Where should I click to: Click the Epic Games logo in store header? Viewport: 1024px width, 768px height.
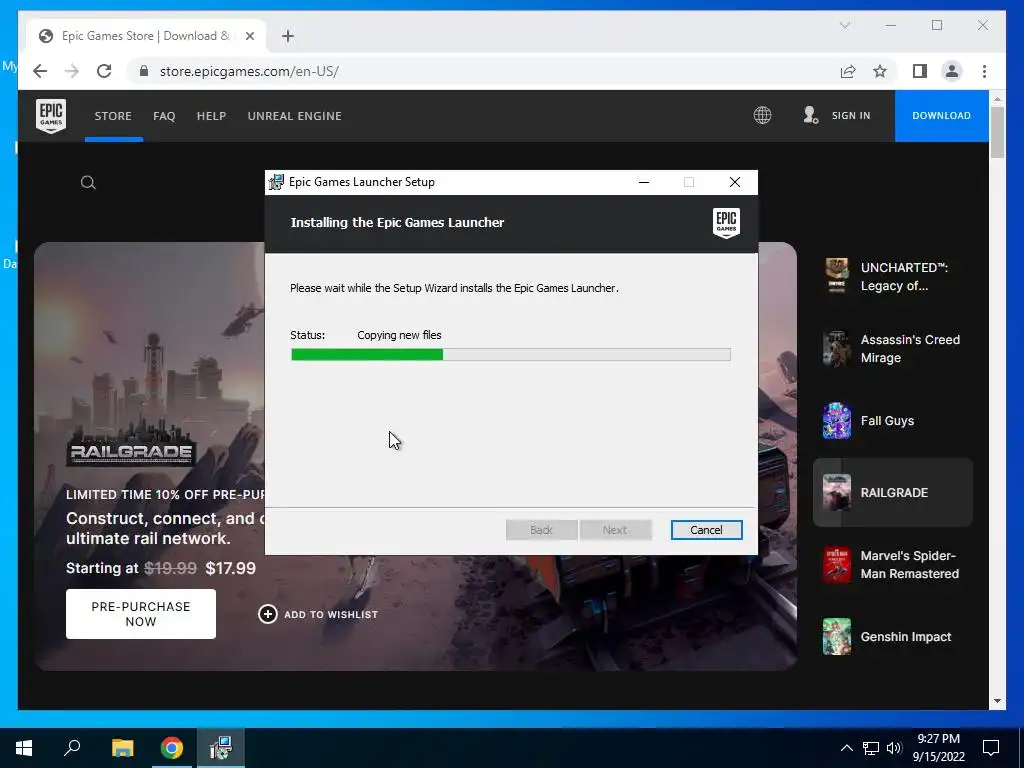click(x=51, y=116)
